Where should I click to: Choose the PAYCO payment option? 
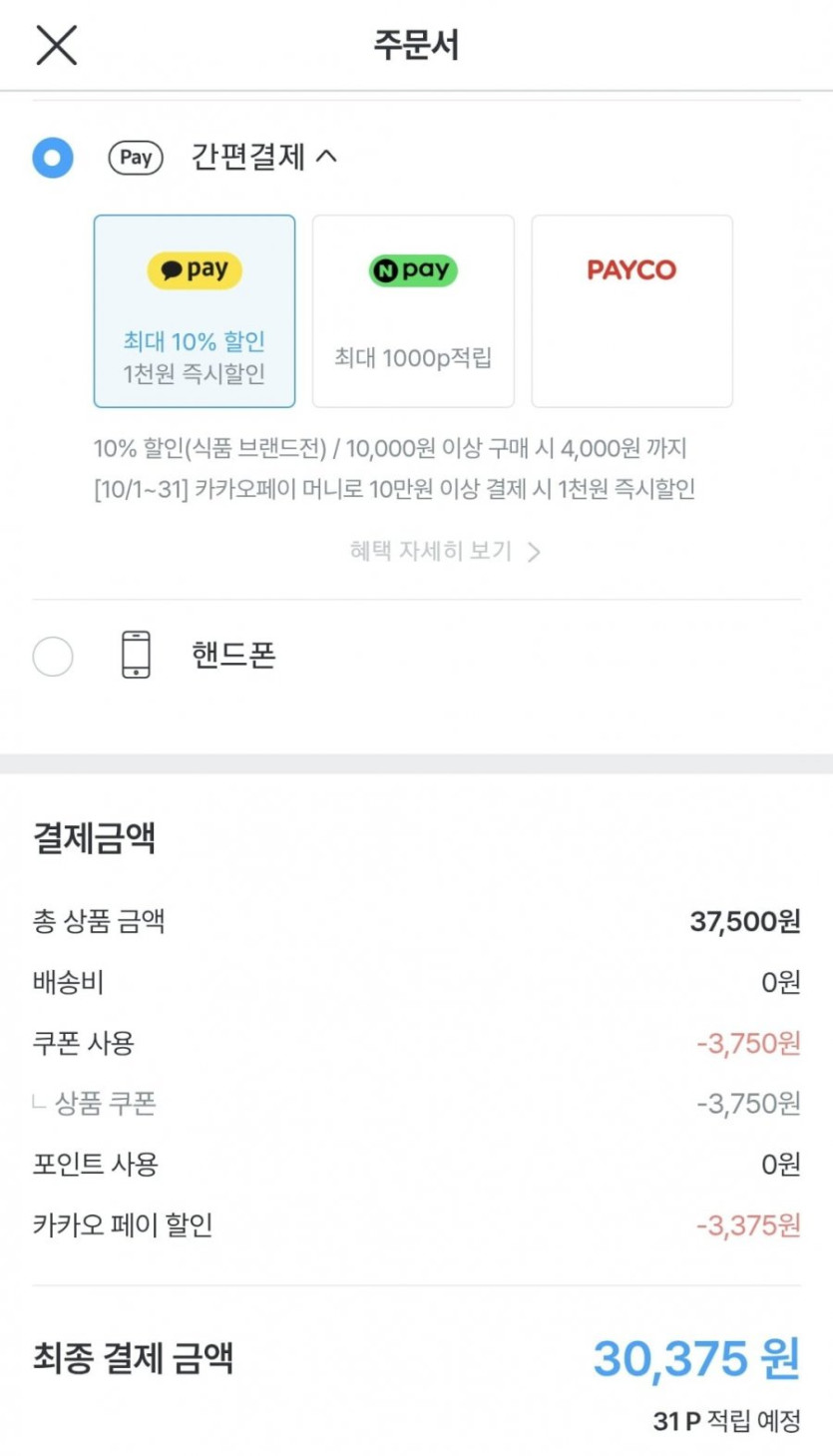coord(631,311)
